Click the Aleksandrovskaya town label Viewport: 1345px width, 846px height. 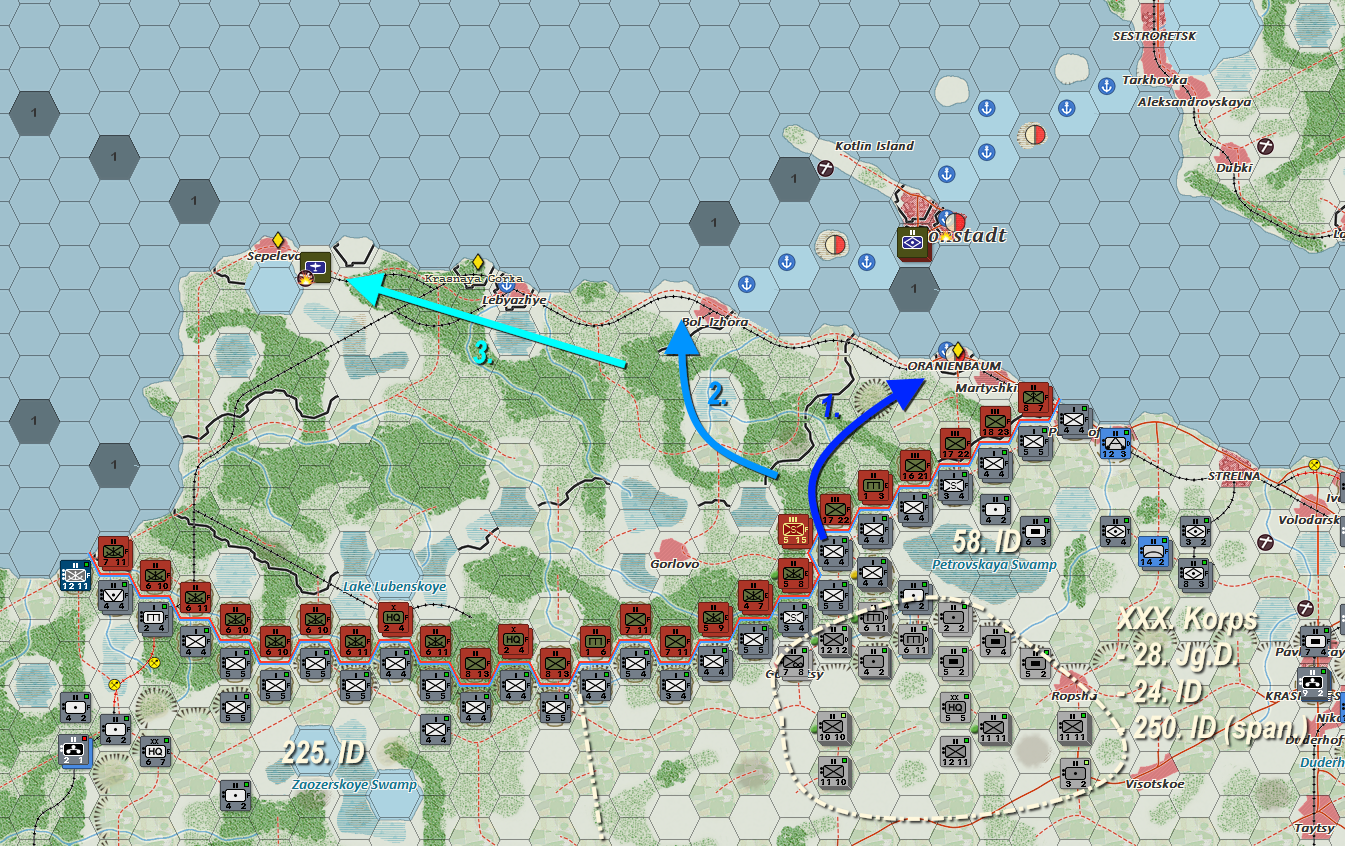click(x=1194, y=102)
